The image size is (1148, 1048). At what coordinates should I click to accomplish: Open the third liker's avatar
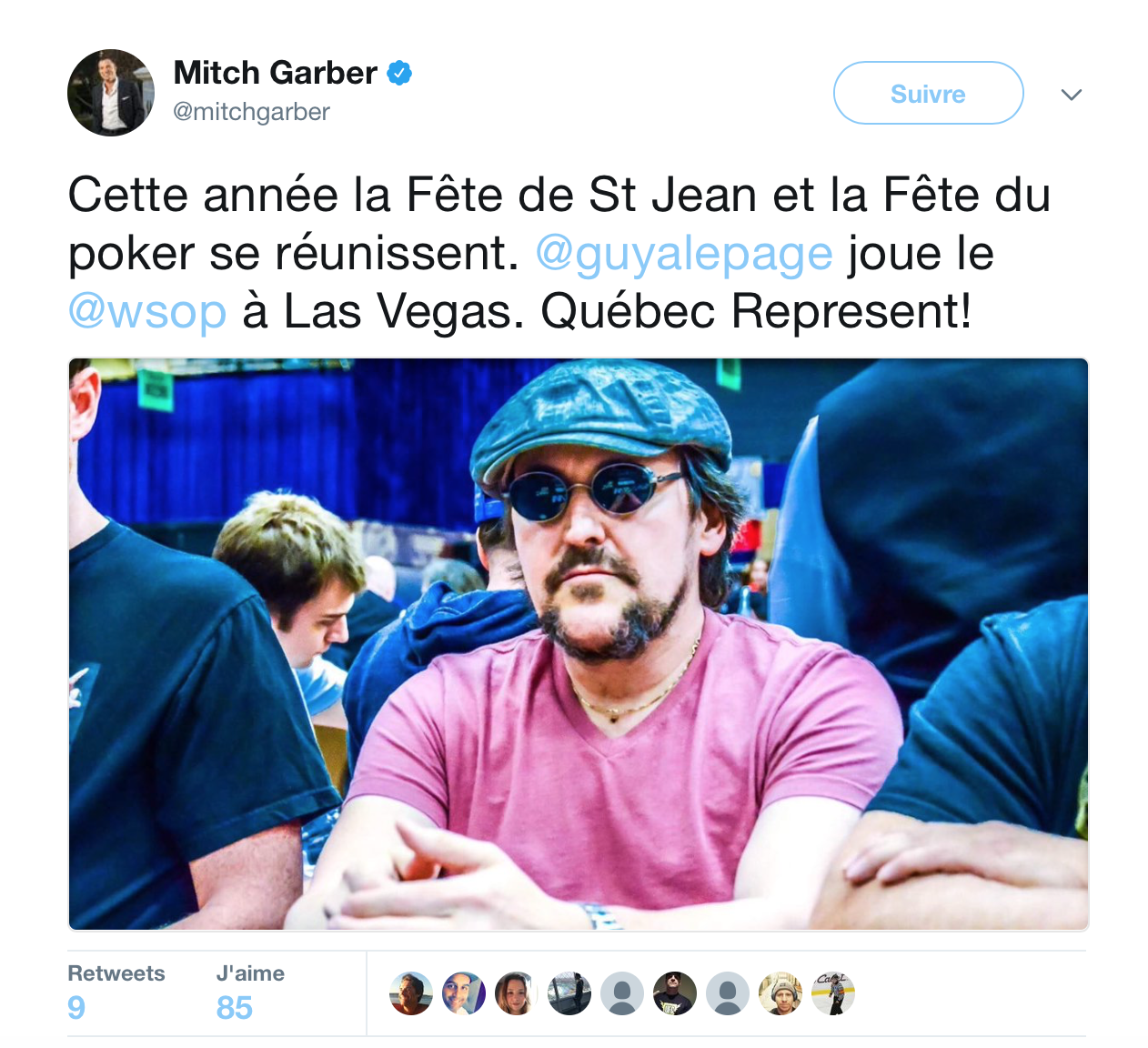point(517,993)
